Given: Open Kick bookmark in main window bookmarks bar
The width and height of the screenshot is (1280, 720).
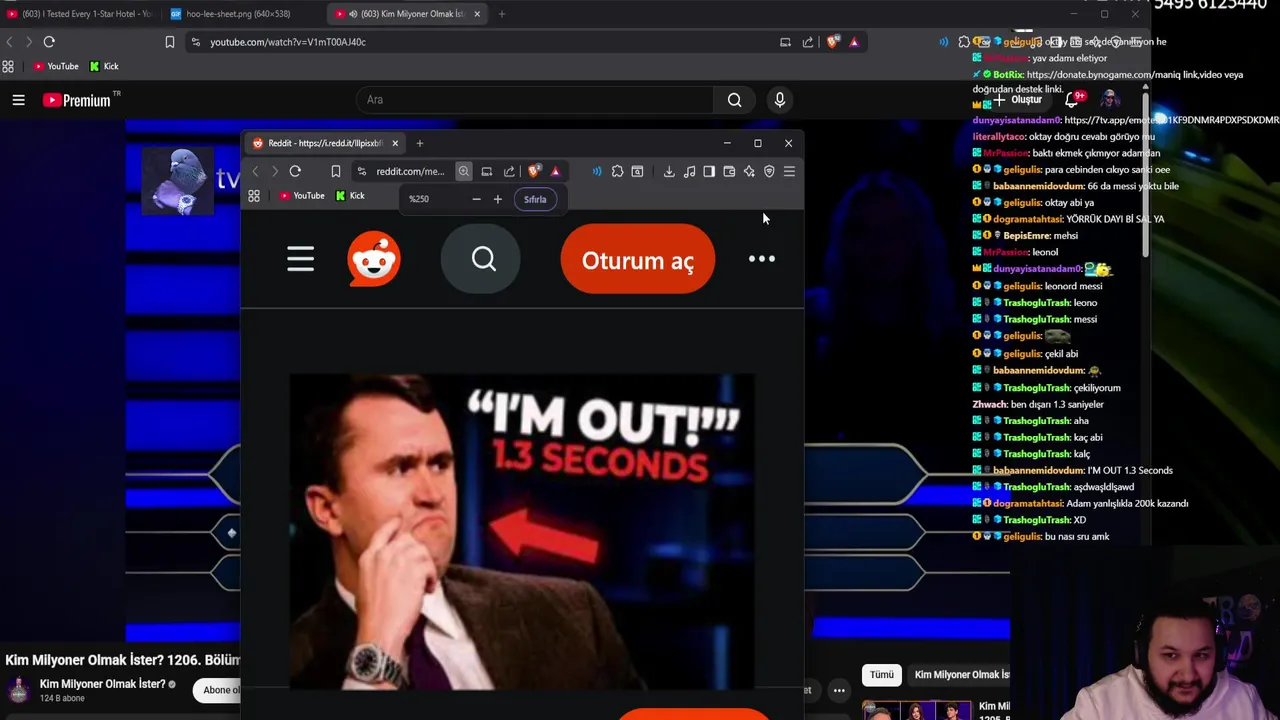Looking at the screenshot, I should [x=104, y=66].
